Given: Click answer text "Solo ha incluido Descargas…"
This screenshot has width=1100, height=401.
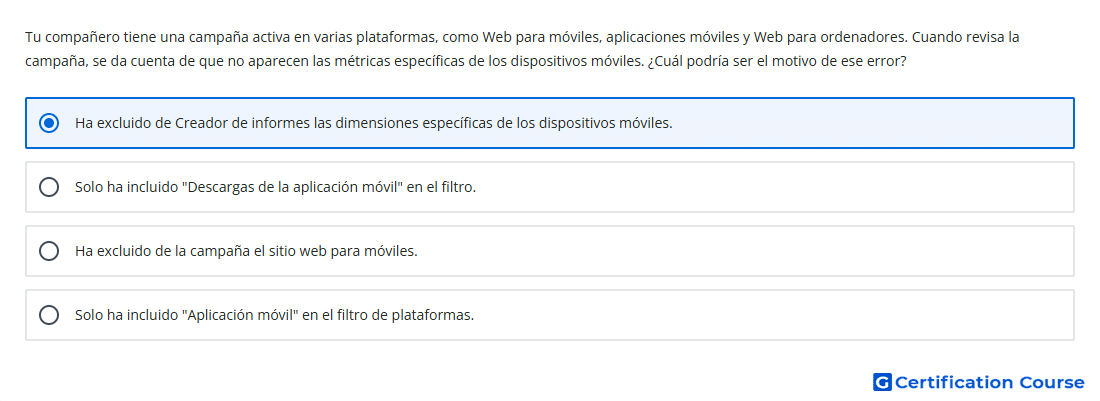Looking at the screenshot, I should pyautogui.click(x=275, y=187).
